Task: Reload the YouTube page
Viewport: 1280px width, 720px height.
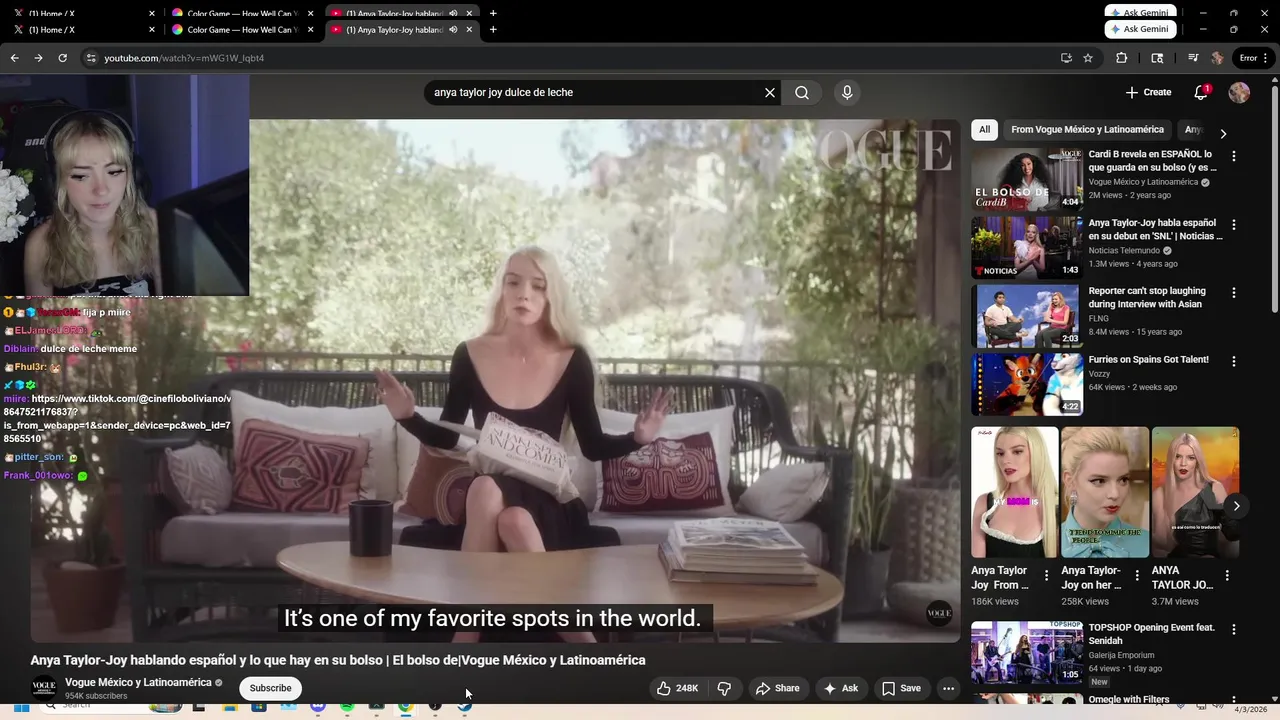Action: coord(62,58)
